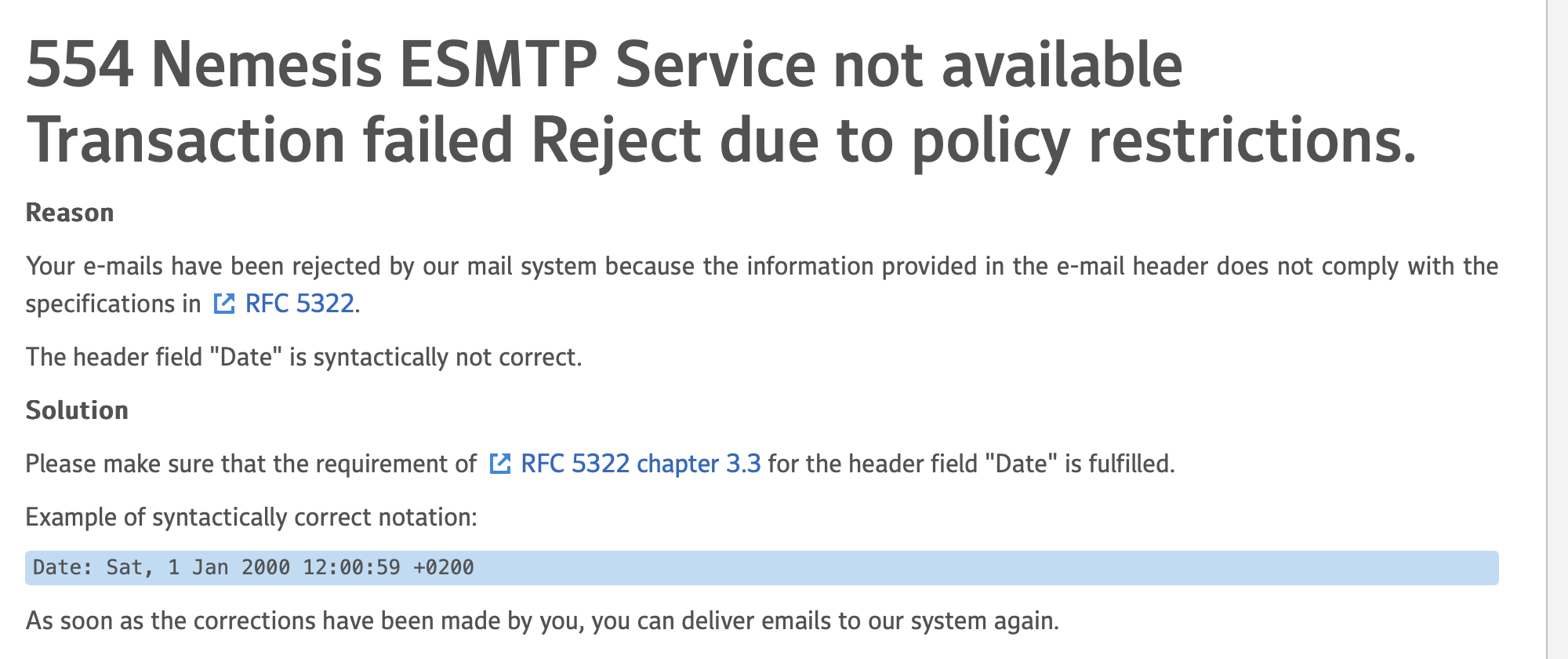Screen dimensions: 1568x659
Task: Click the 'As soon as the corrections' sentence
Action: click(543, 621)
